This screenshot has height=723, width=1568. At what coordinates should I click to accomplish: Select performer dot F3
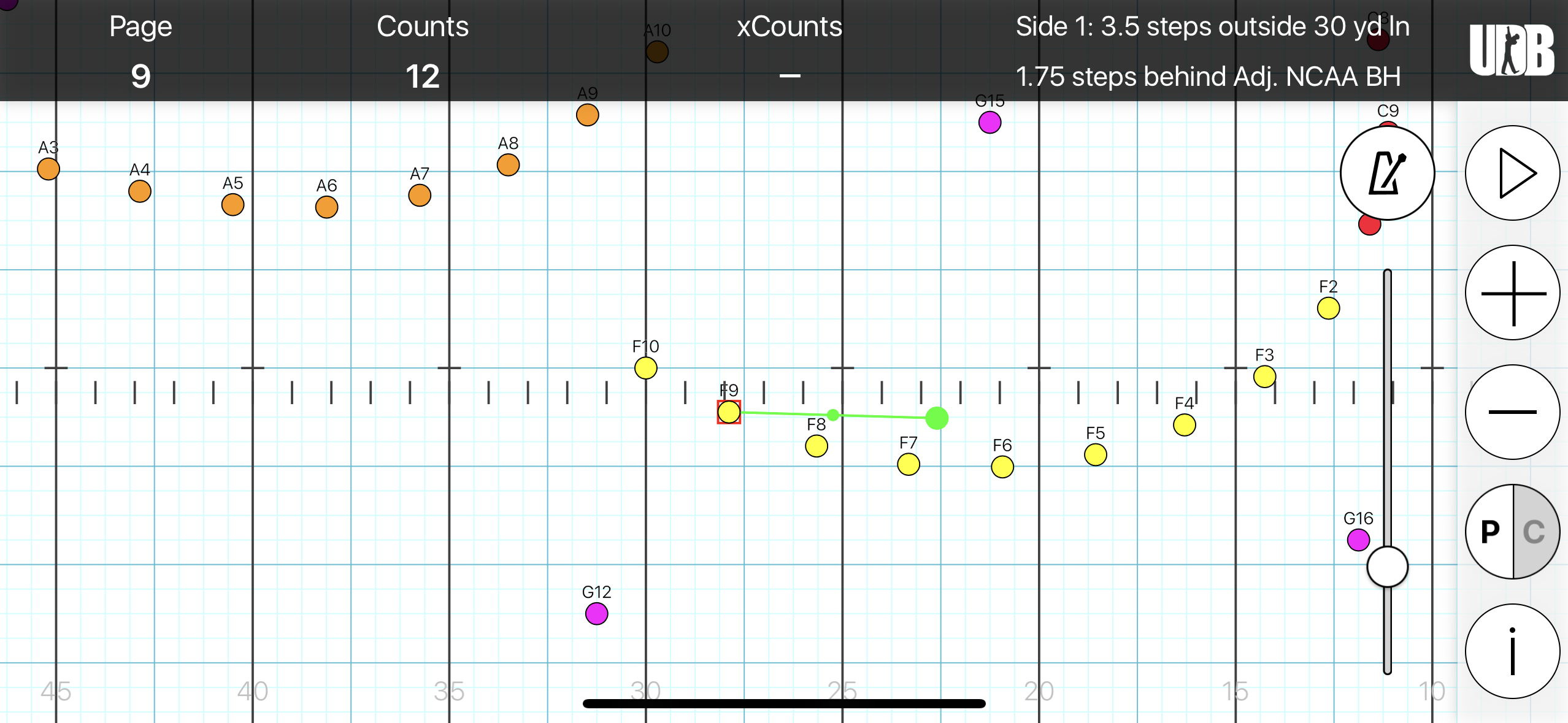(1265, 377)
